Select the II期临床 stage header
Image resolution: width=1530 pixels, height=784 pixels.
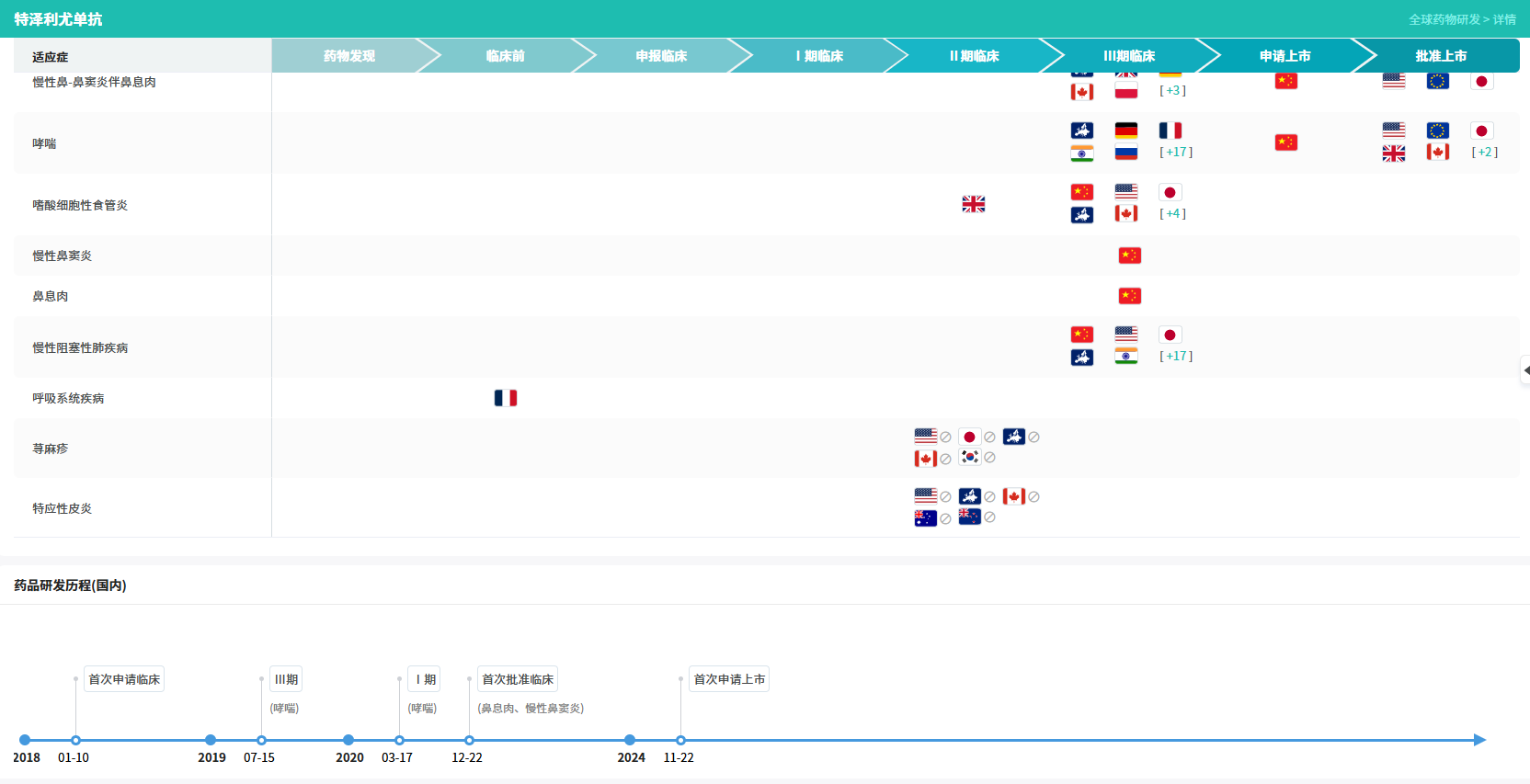pyautogui.click(x=975, y=56)
